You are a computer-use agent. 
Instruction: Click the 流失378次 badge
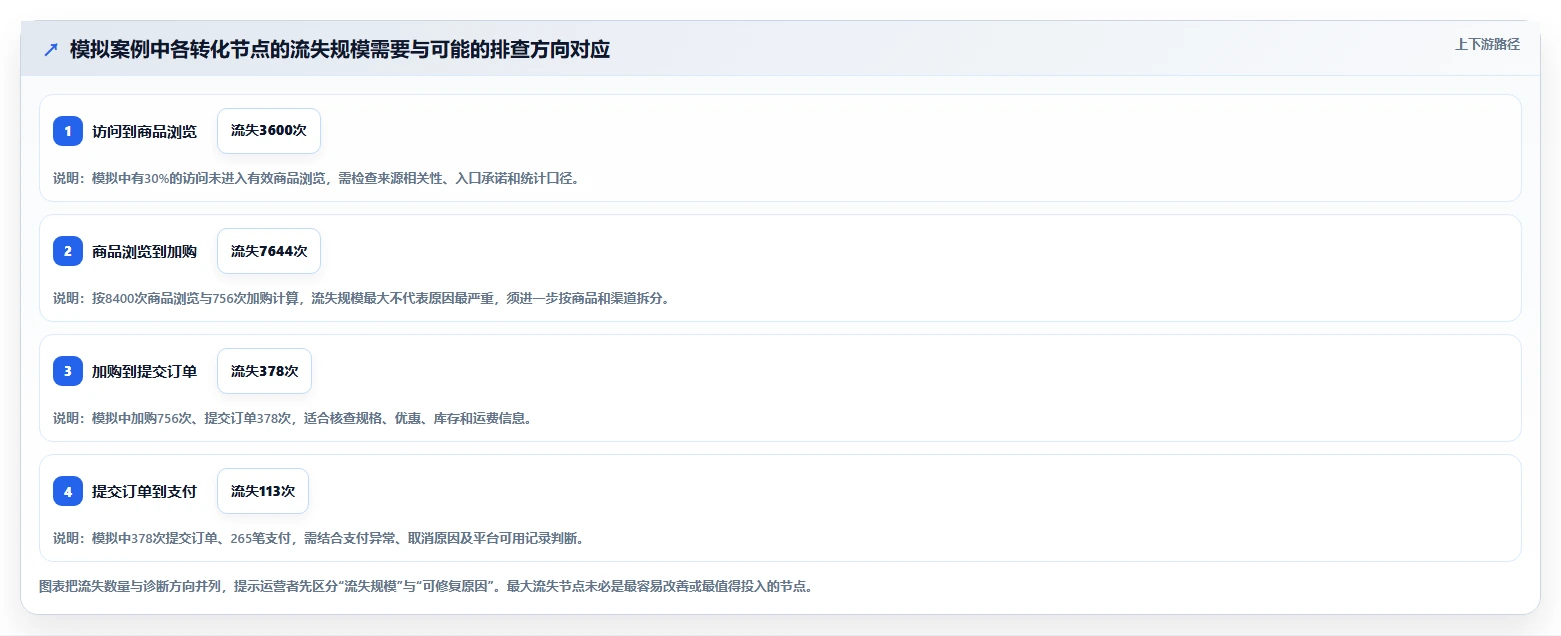click(264, 371)
